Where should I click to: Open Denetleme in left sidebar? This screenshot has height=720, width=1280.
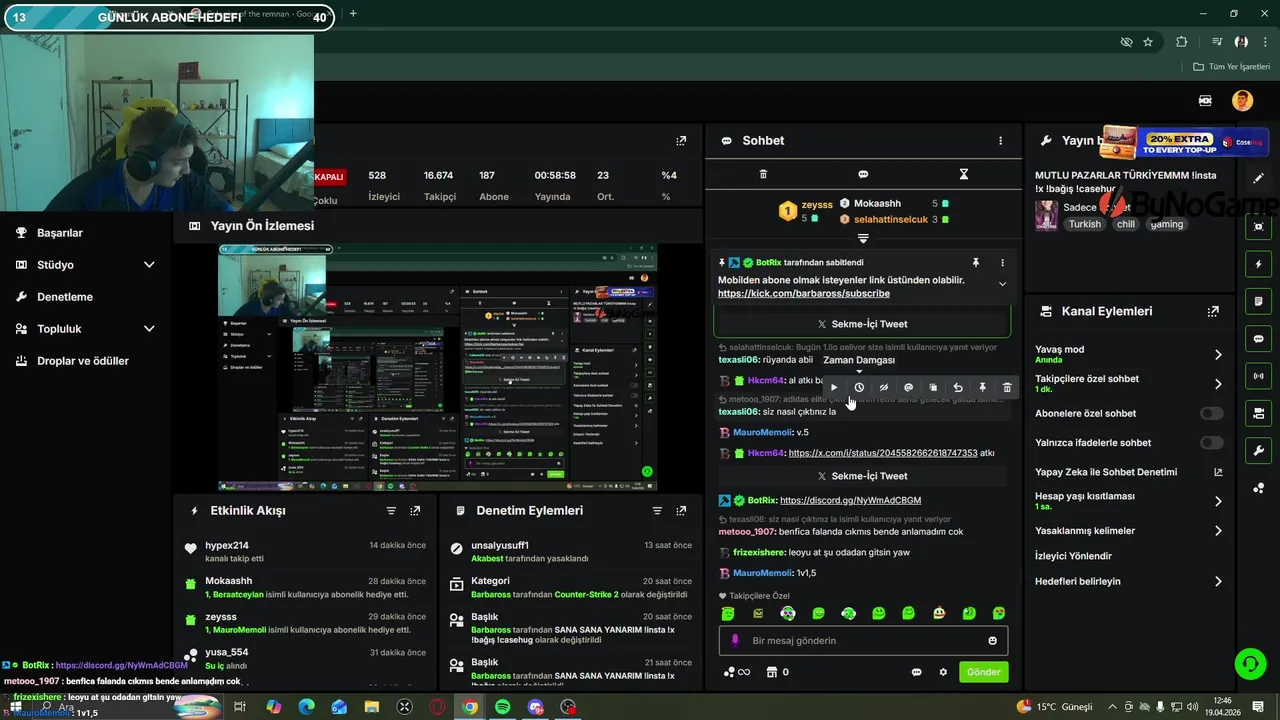[x=65, y=297]
